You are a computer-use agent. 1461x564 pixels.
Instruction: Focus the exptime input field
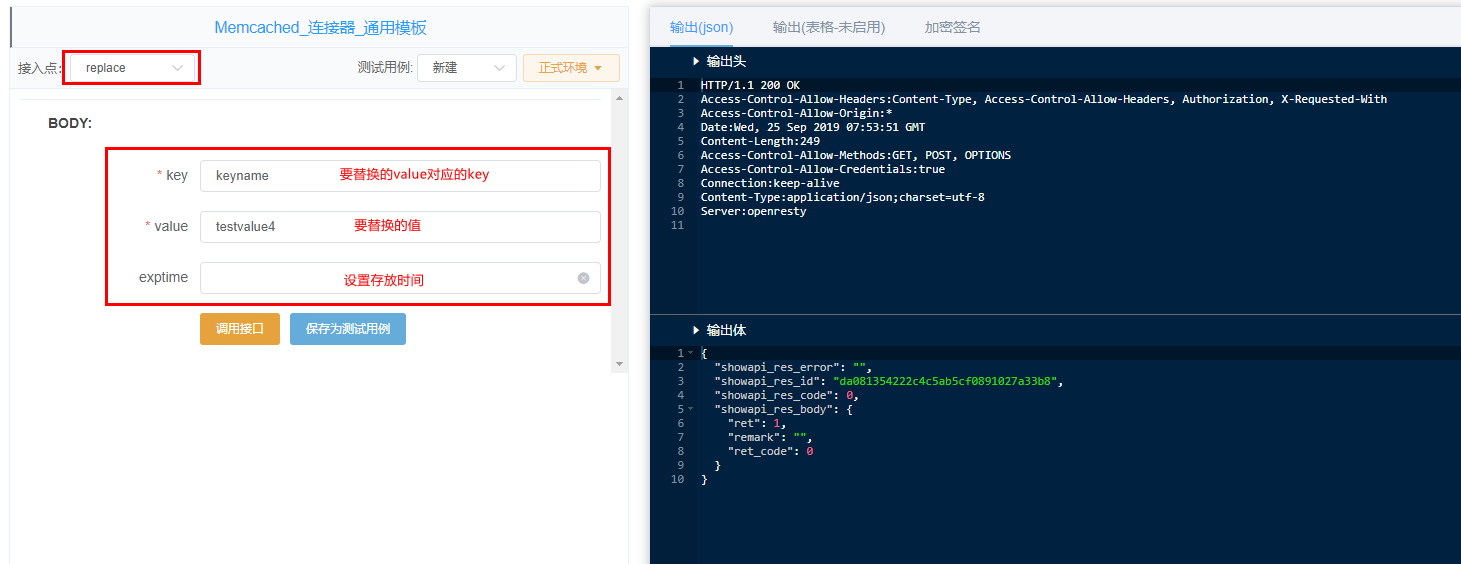tap(400, 278)
